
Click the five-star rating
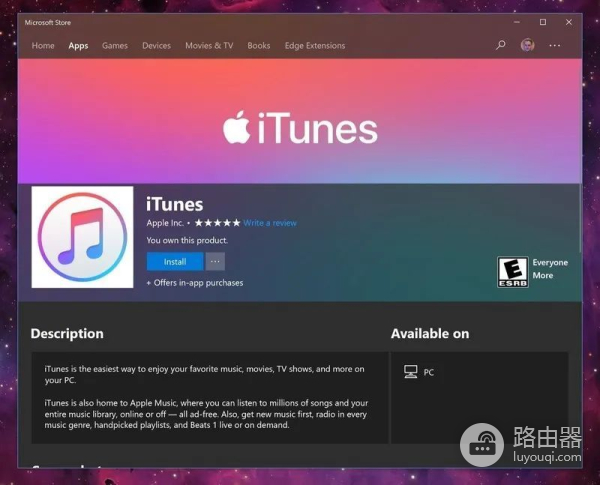[x=217, y=223]
